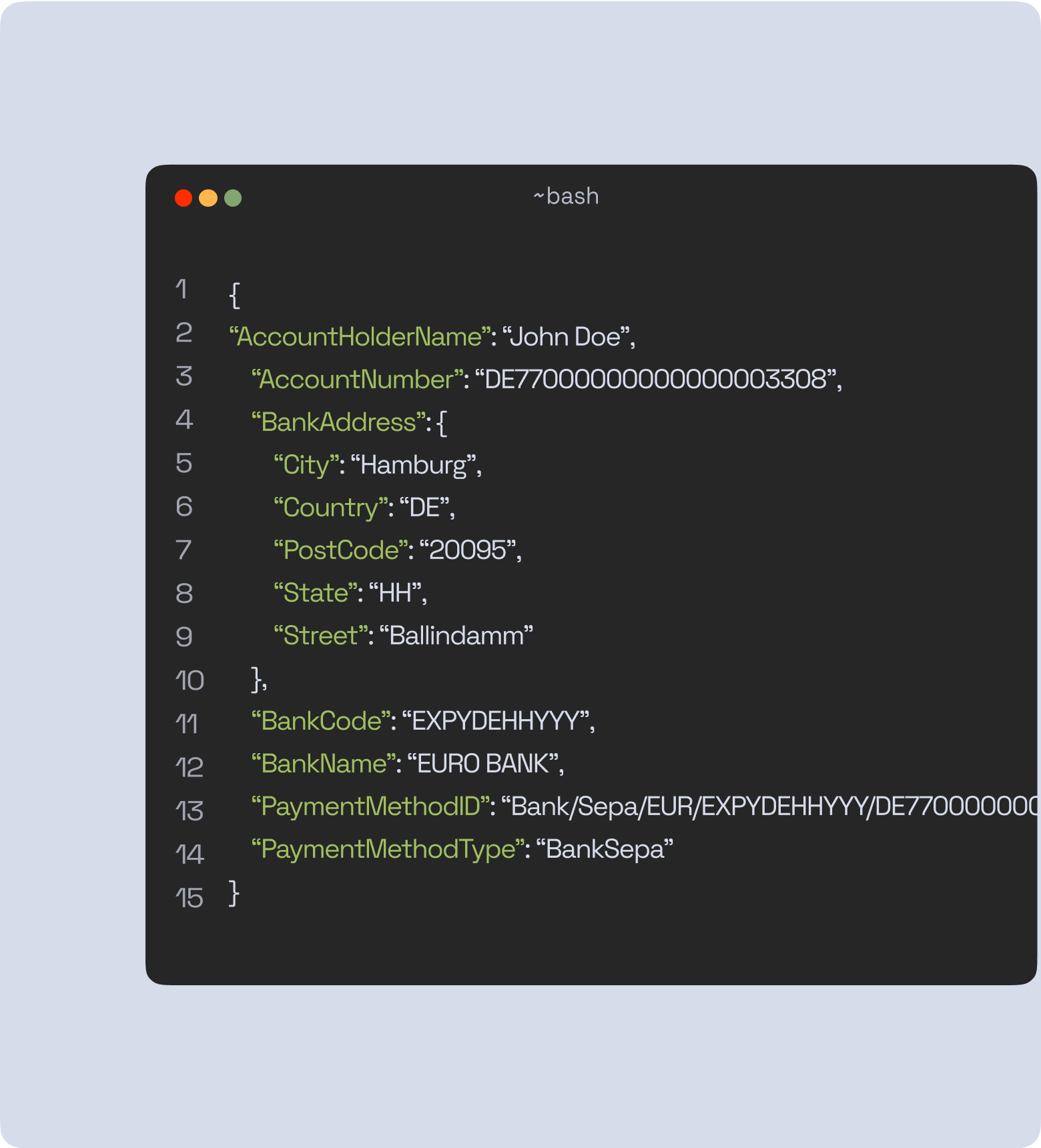Click the red close window dot
The width and height of the screenshot is (1041, 1148).
coord(184,198)
